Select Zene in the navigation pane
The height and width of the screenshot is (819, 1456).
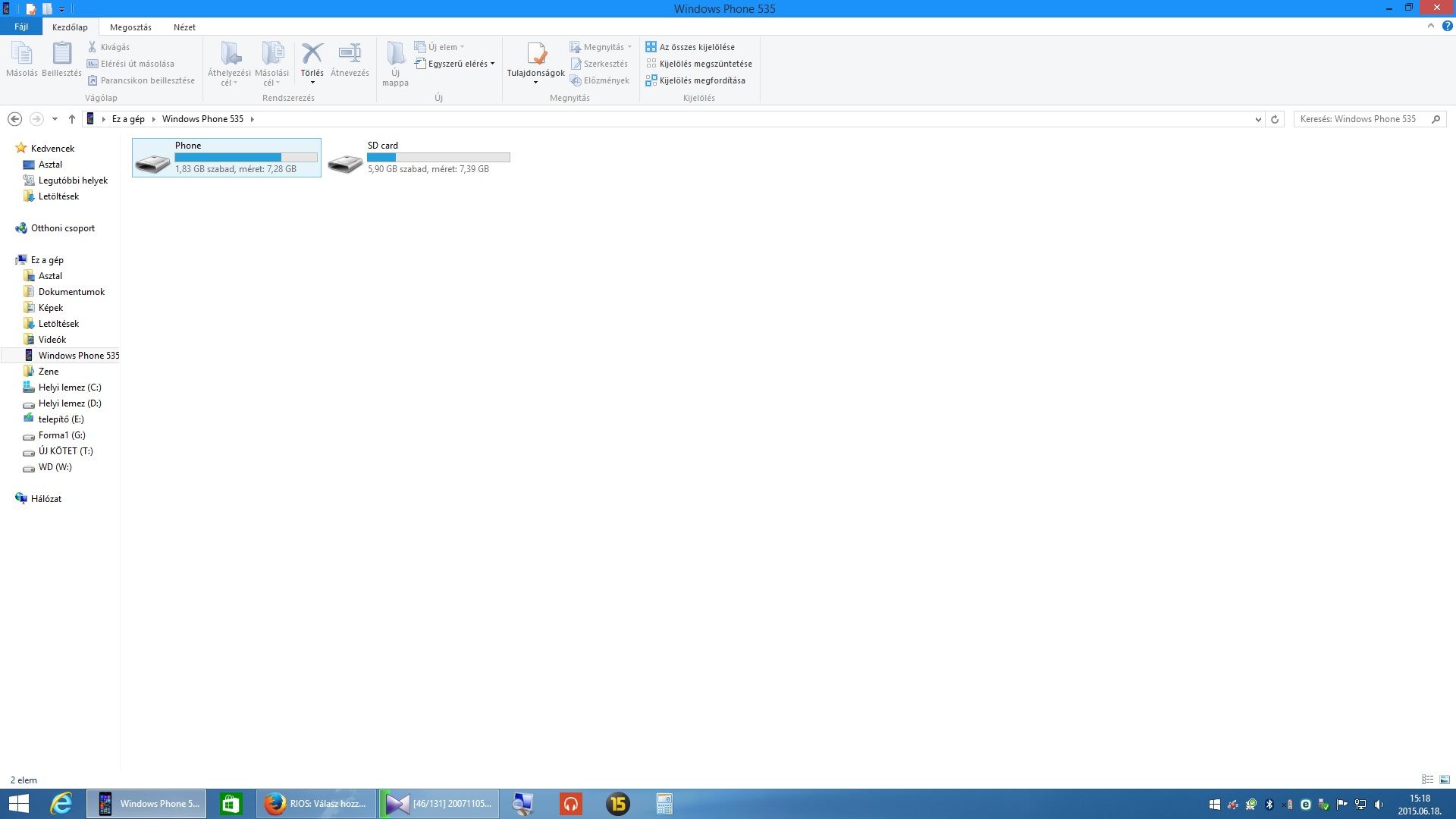point(48,372)
